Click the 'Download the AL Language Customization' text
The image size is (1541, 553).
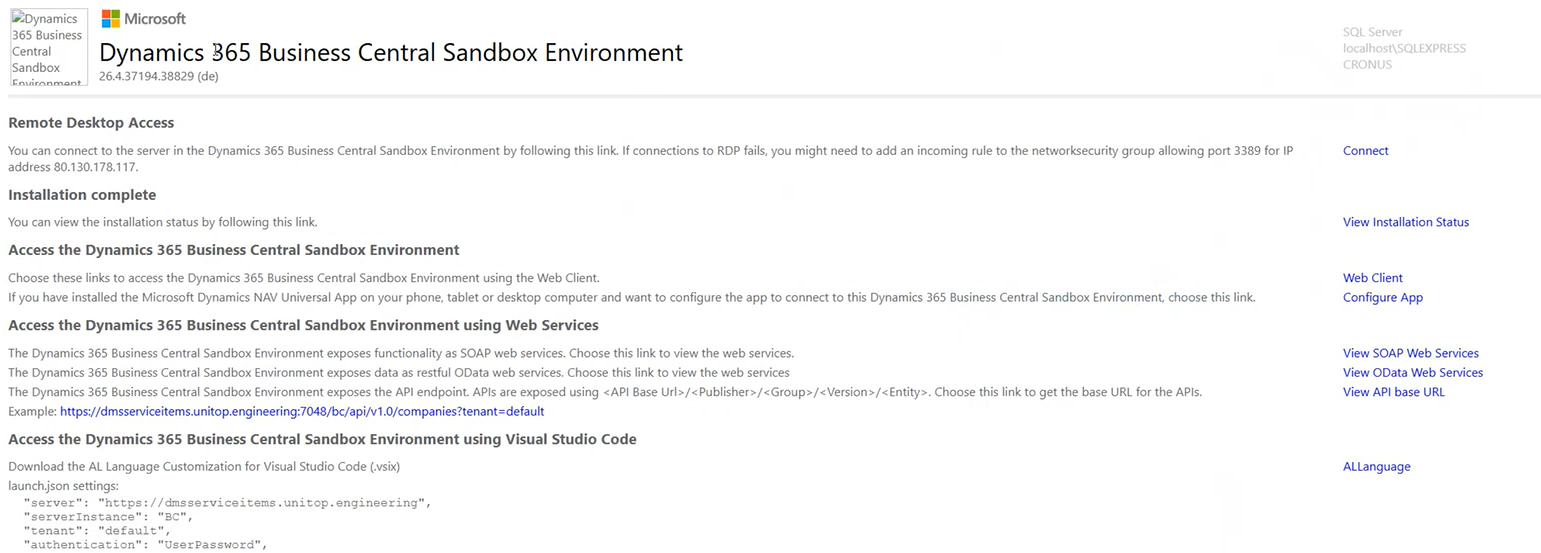coord(204,466)
